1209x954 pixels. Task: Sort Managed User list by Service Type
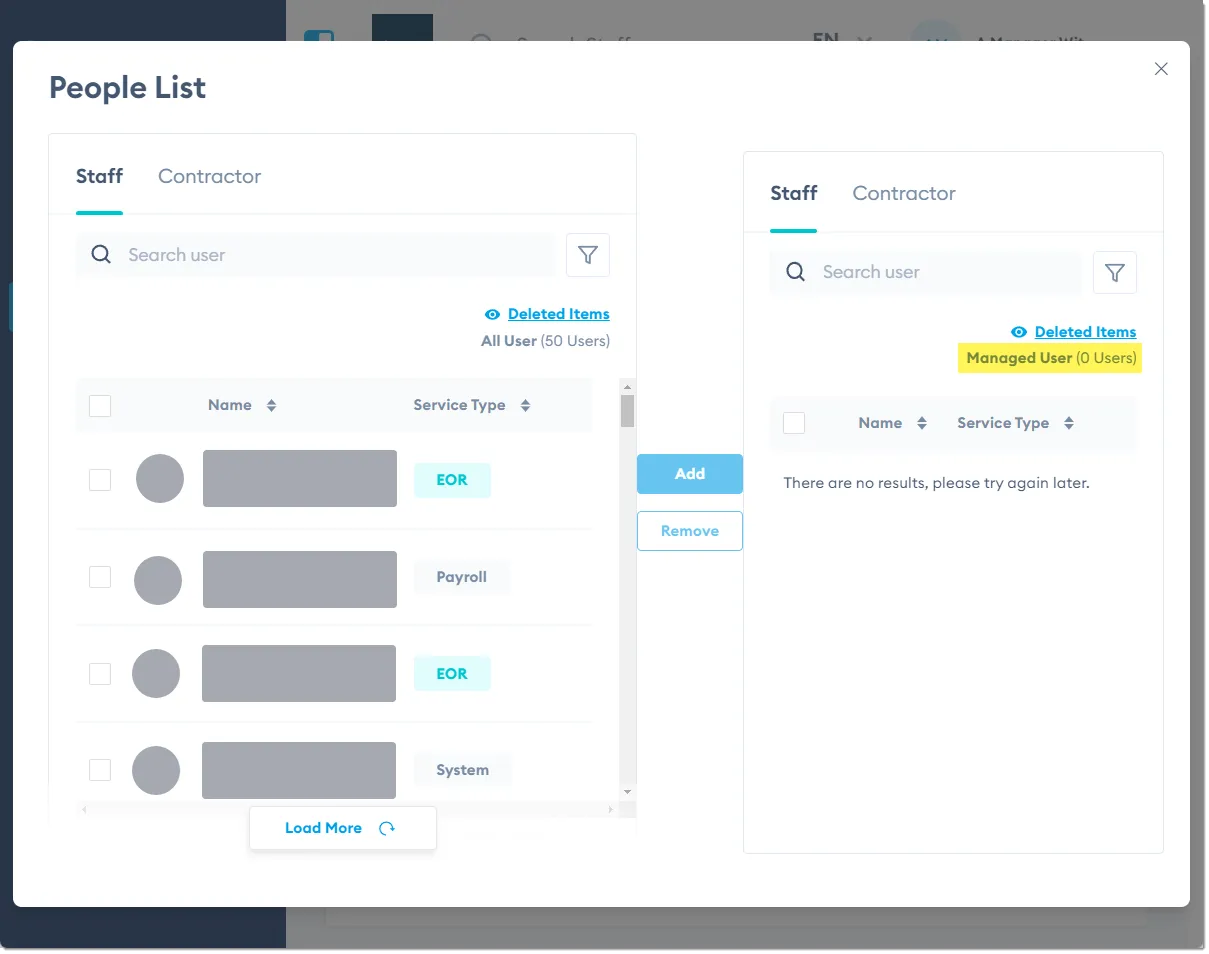1069,423
